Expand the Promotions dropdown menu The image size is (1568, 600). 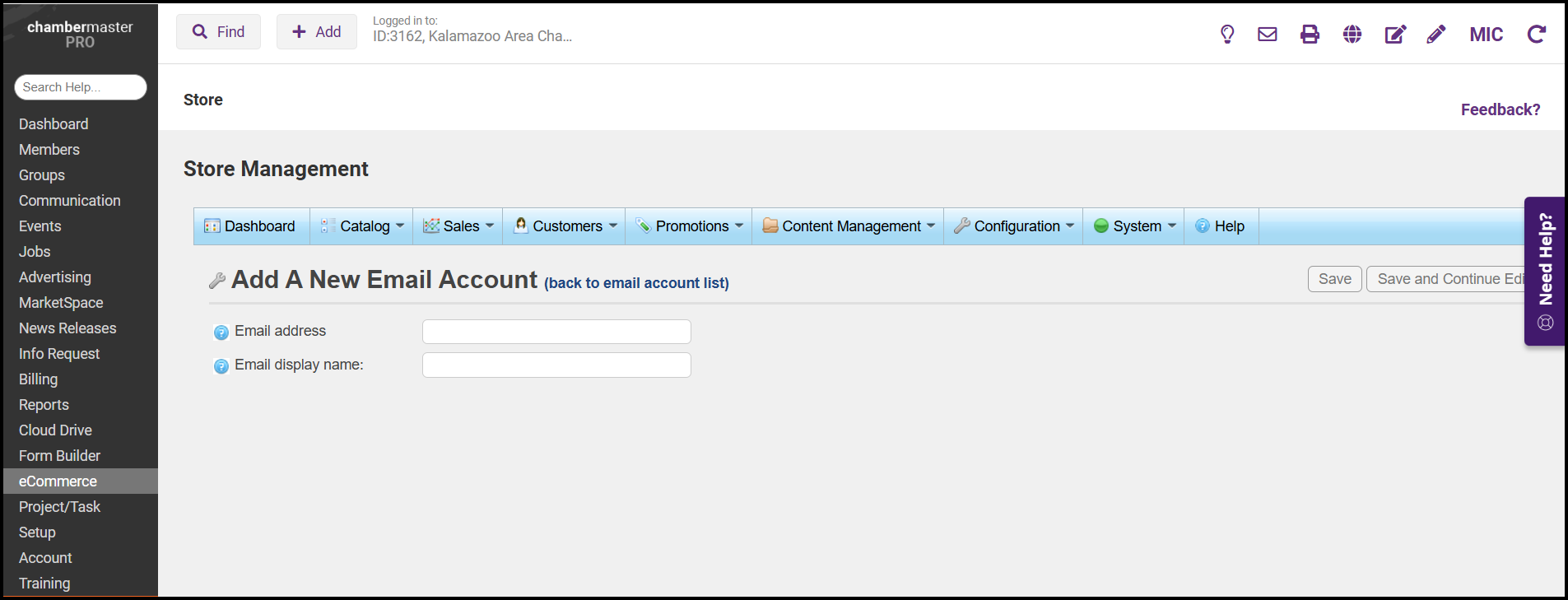click(689, 226)
